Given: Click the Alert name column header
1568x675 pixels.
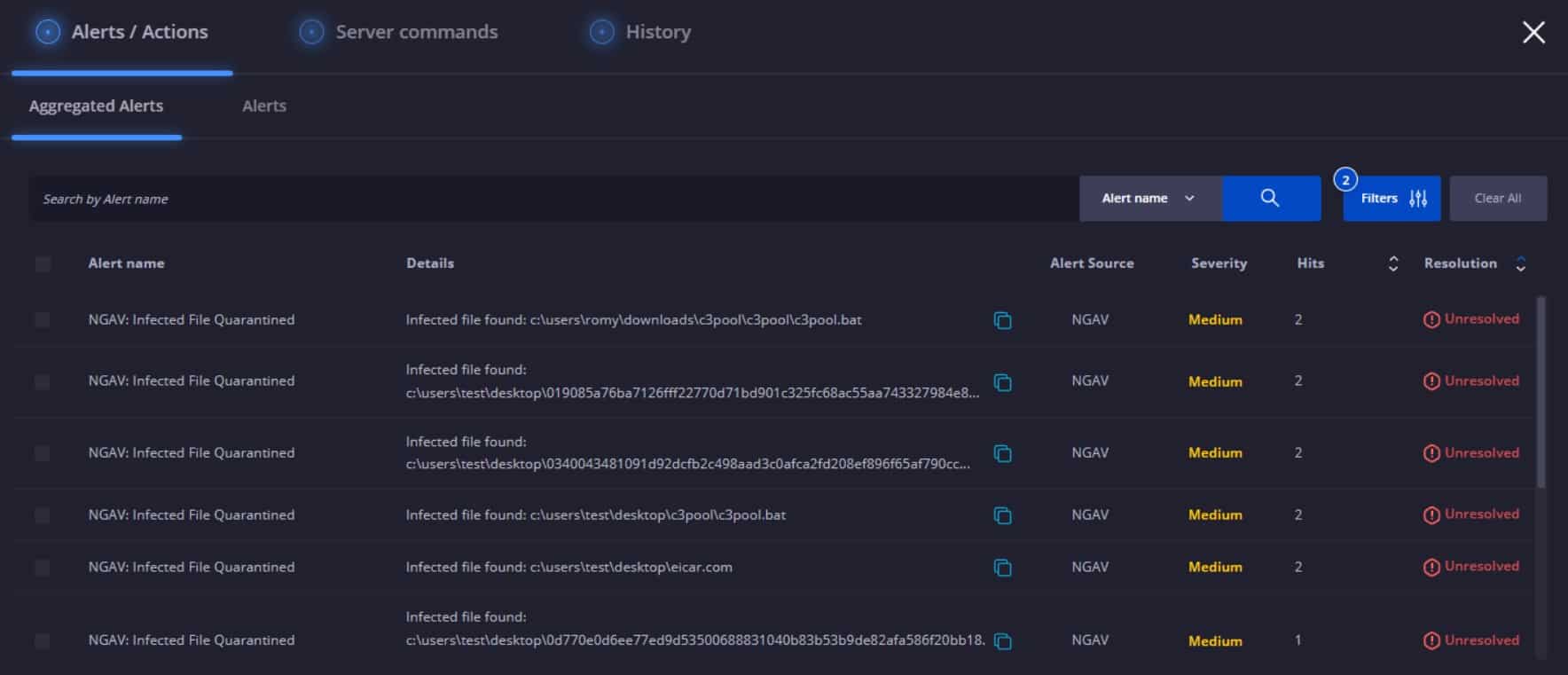Looking at the screenshot, I should point(126,263).
